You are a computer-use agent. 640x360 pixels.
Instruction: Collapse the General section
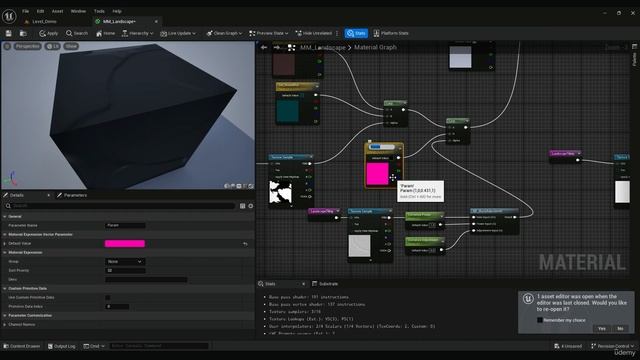click(x=4, y=217)
